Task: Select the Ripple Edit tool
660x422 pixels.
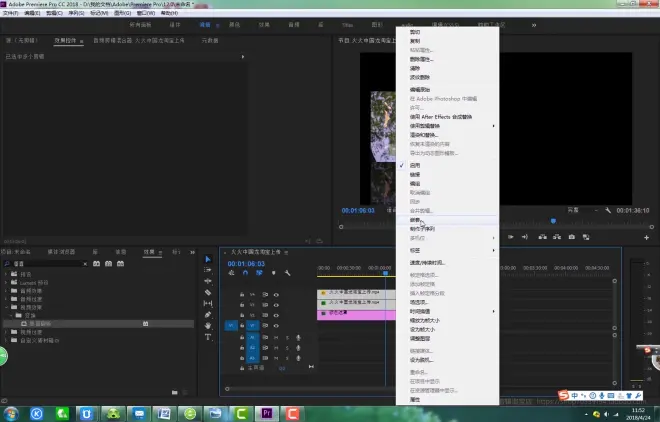Action: point(208,281)
